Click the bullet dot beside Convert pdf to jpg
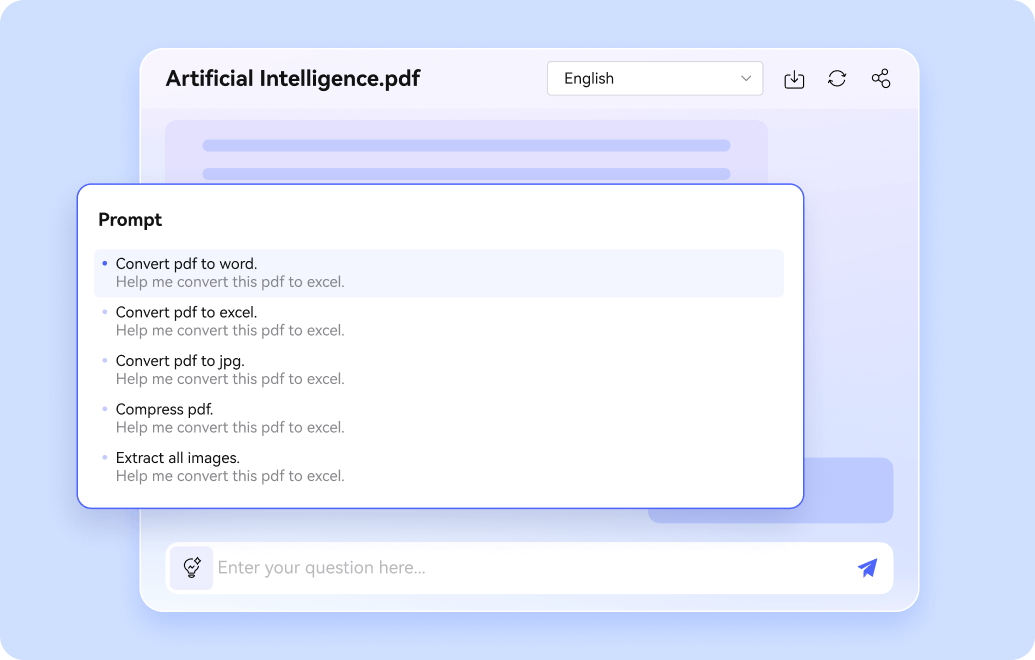 point(105,361)
